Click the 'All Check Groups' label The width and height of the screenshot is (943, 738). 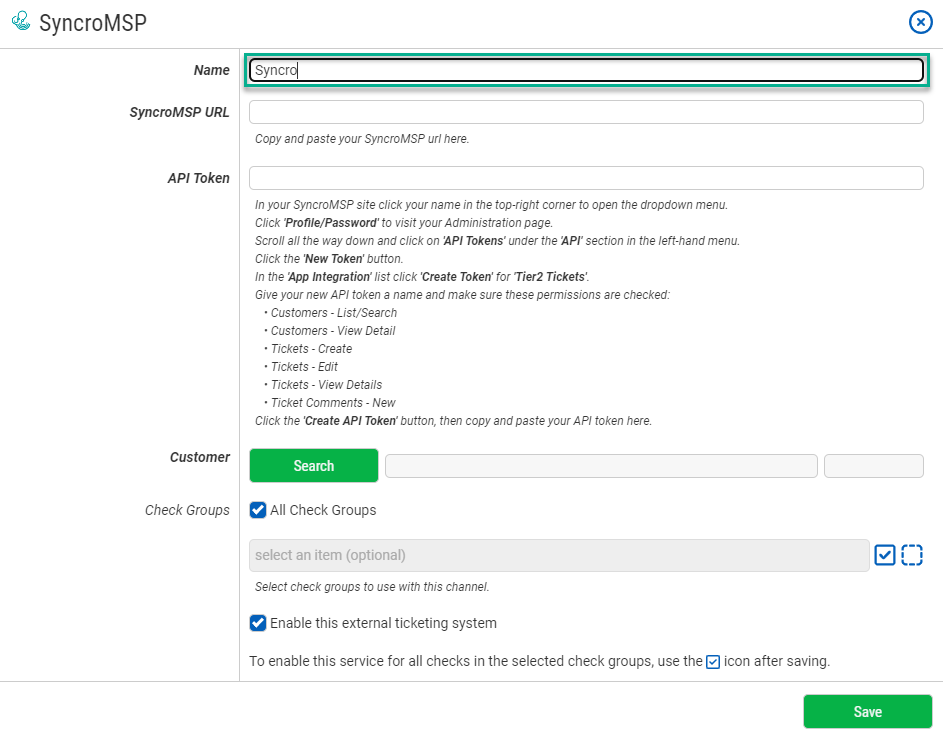[x=324, y=510]
